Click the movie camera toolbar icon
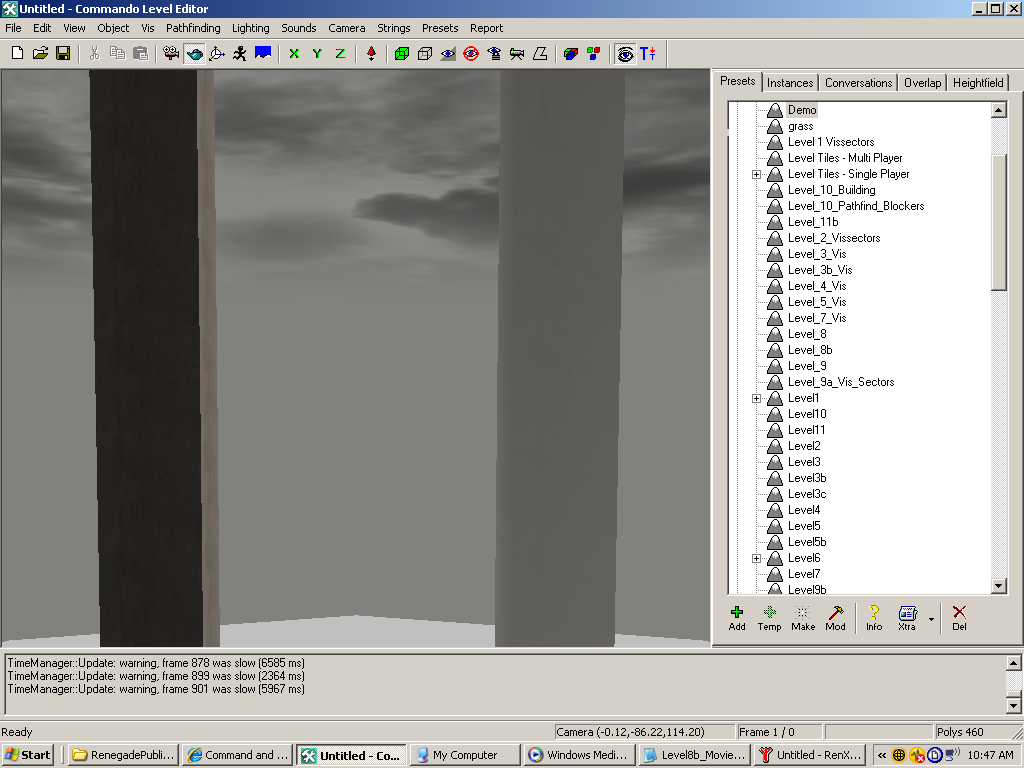Viewport: 1024px width, 768px height. click(171, 53)
